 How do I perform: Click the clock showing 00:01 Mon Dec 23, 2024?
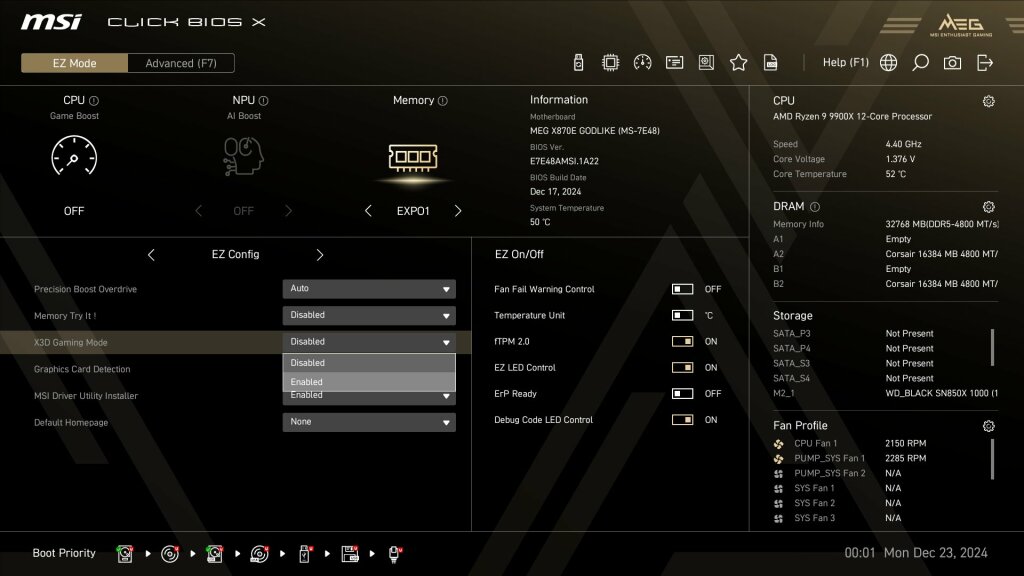916,553
